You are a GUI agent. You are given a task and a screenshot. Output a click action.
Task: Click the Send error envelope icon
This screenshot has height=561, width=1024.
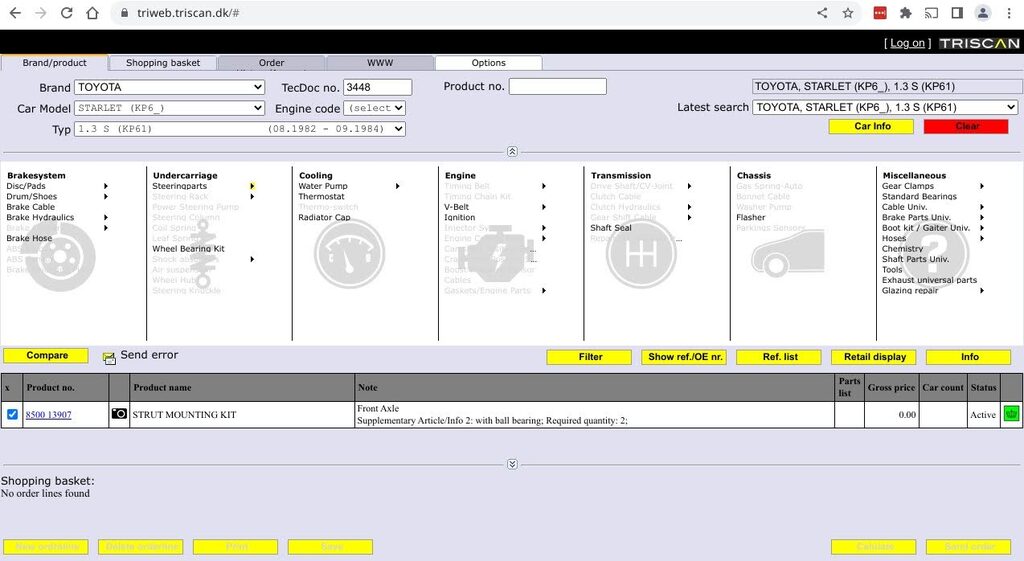point(109,357)
